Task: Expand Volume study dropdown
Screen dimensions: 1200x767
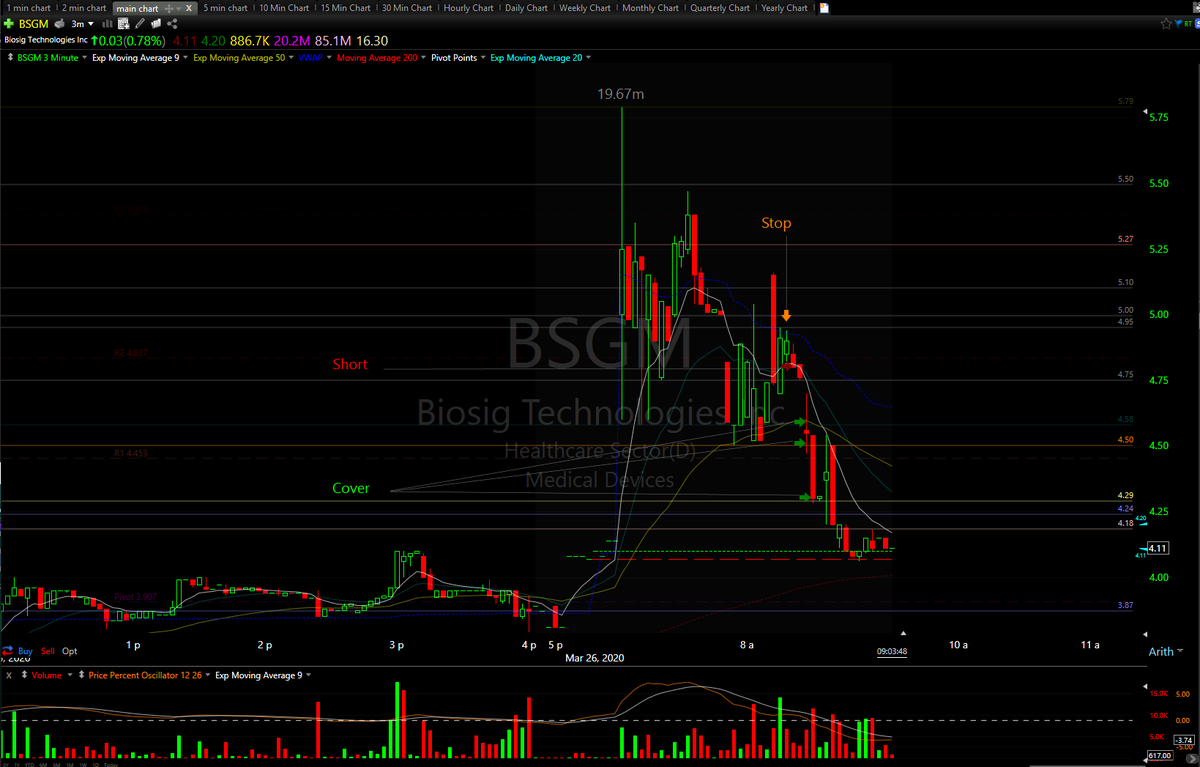Action: (x=70, y=675)
